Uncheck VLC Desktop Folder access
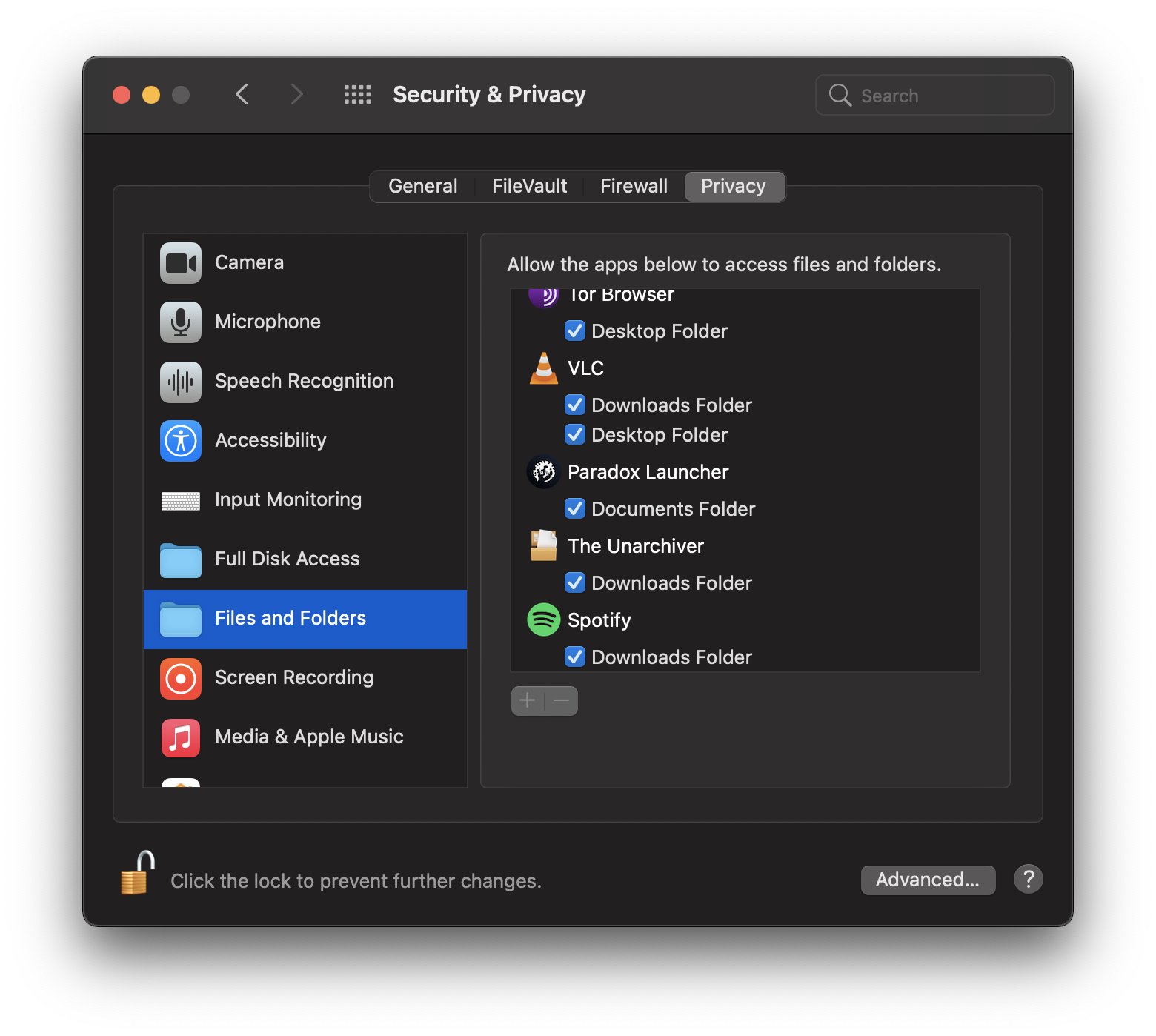 pos(575,434)
